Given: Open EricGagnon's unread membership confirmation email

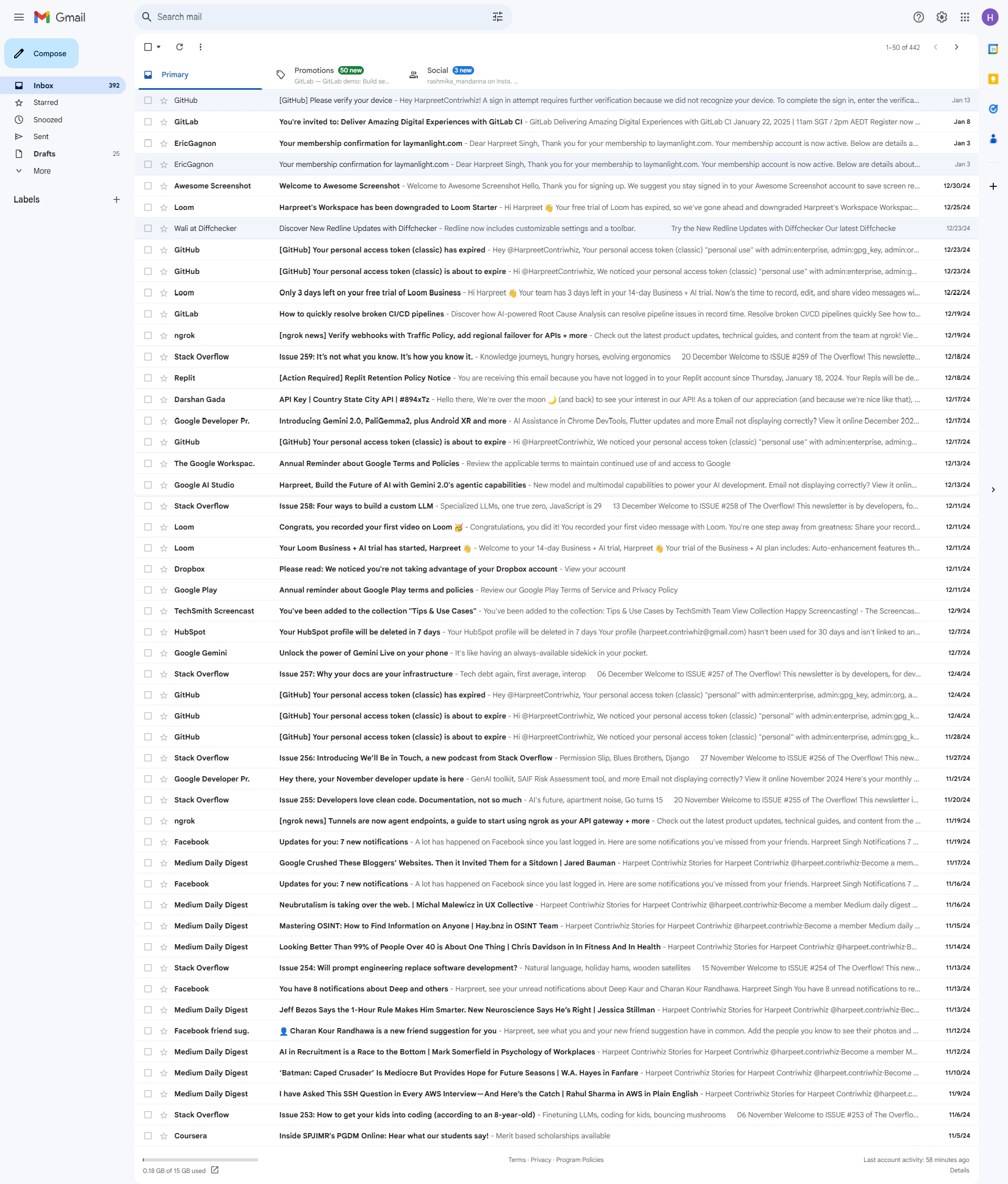Looking at the screenshot, I should tap(556, 143).
